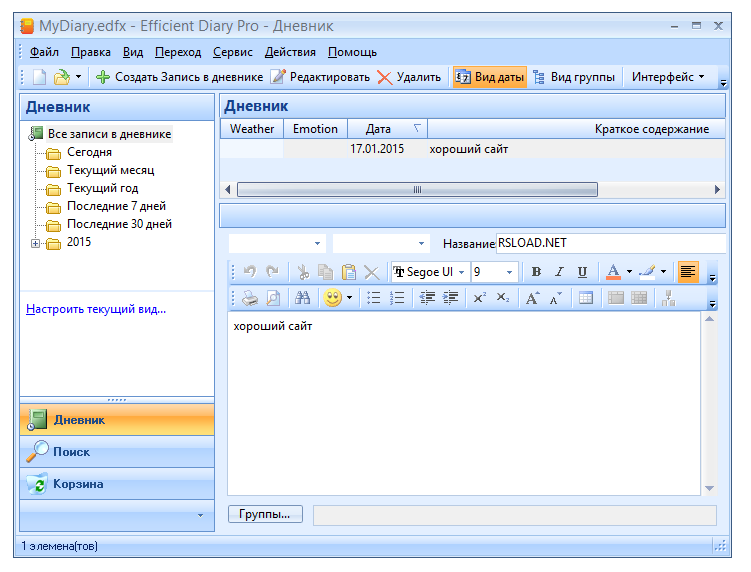The height and width of the screenshot is (572, 751).
Task: Open the font size 9 dropdown
Action: tap(509, 272)
